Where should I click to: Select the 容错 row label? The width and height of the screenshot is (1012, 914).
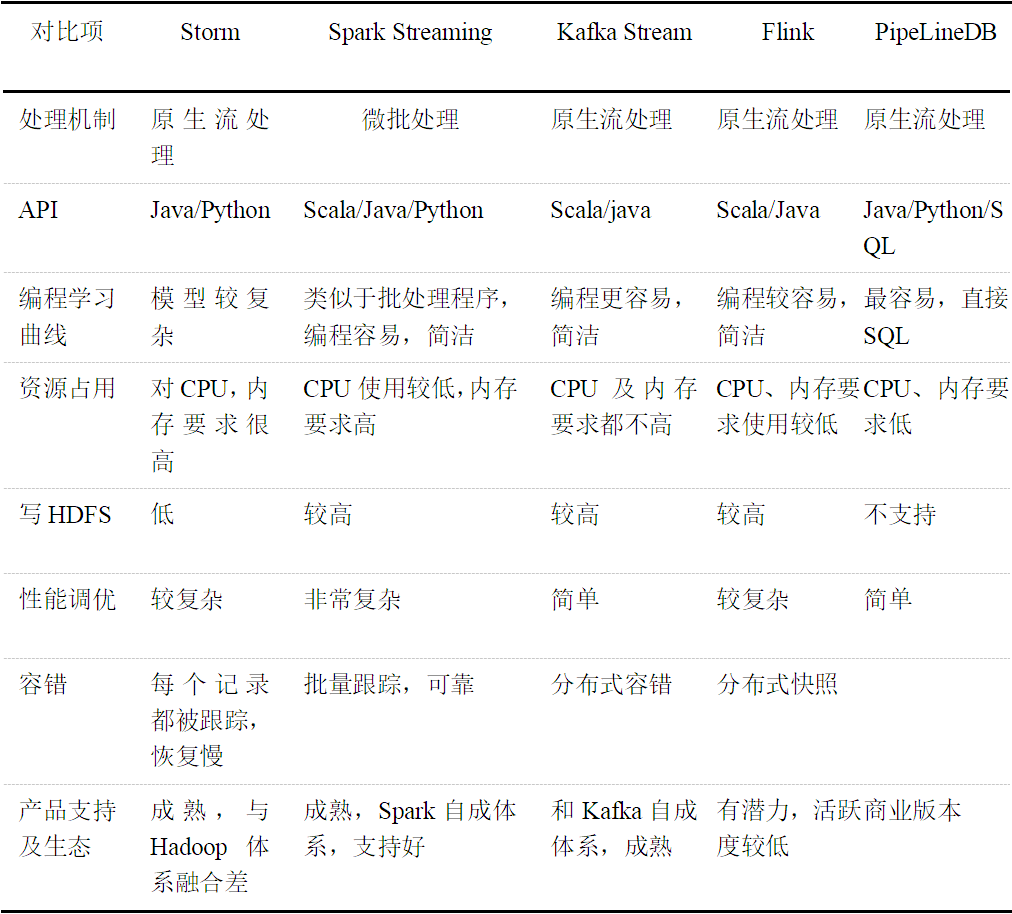(x=43, y=685)
